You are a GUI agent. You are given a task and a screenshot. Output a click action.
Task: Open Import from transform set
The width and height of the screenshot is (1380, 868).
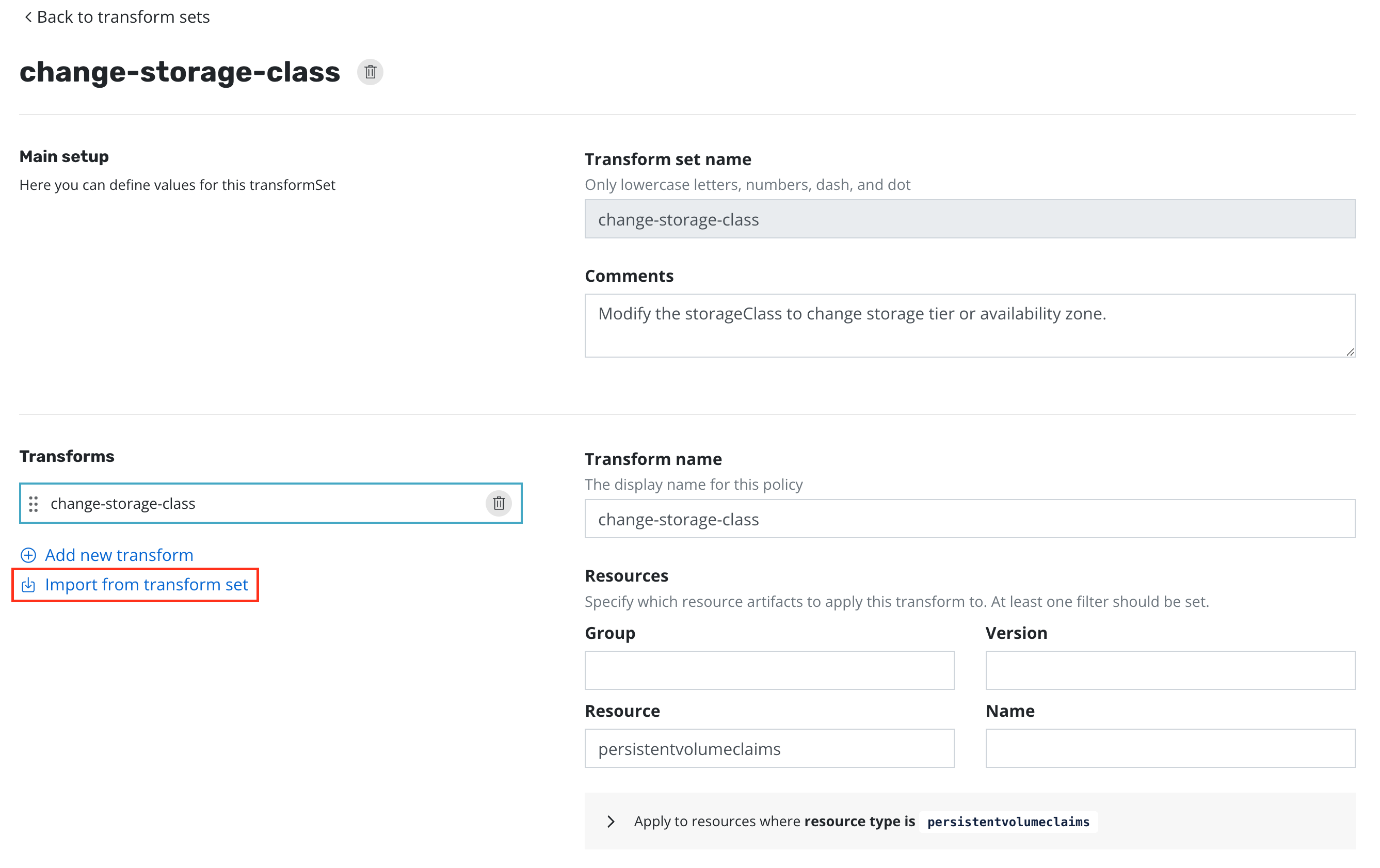[x=146, y=584]
